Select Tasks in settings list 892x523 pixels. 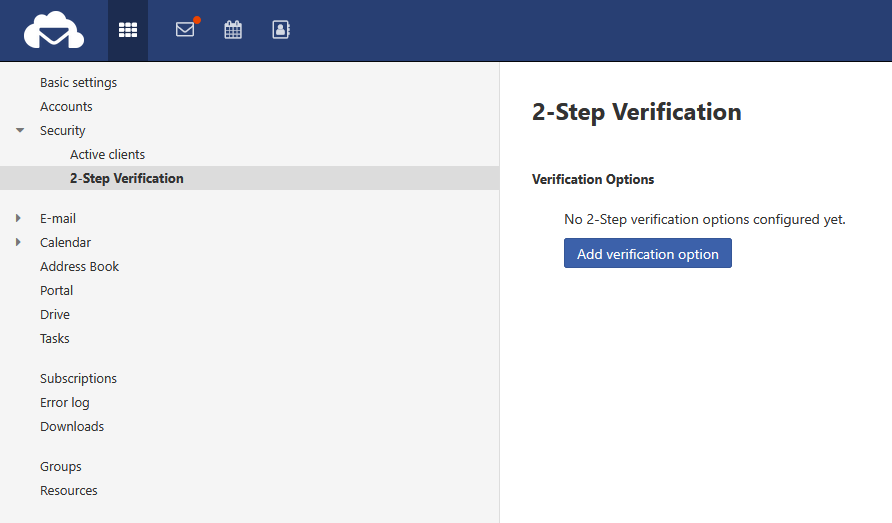(55, 339)
